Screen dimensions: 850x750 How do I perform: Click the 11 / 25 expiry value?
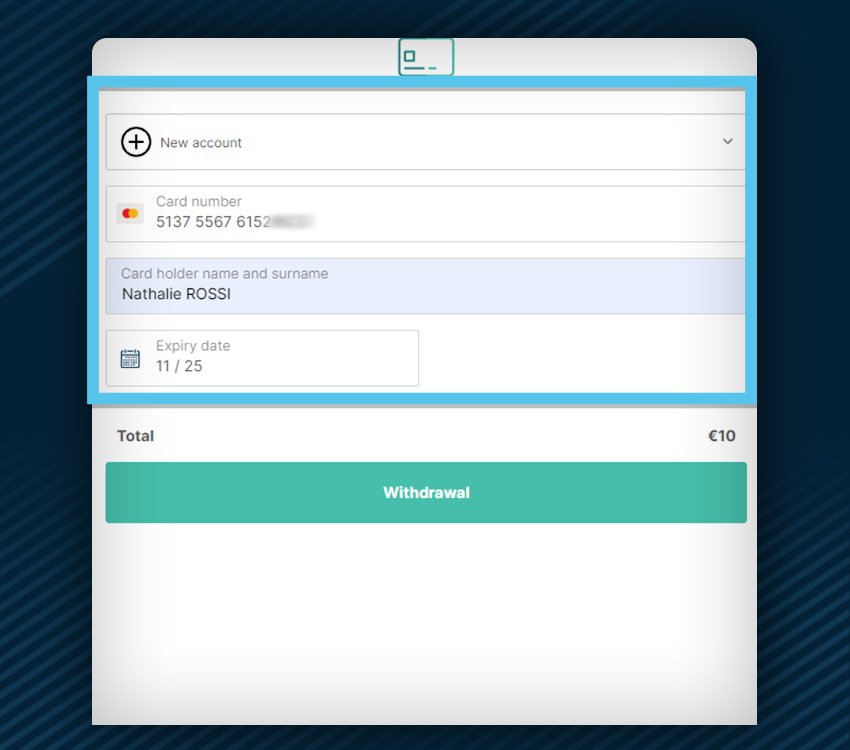pyautogui.click(x=179, y=366)
